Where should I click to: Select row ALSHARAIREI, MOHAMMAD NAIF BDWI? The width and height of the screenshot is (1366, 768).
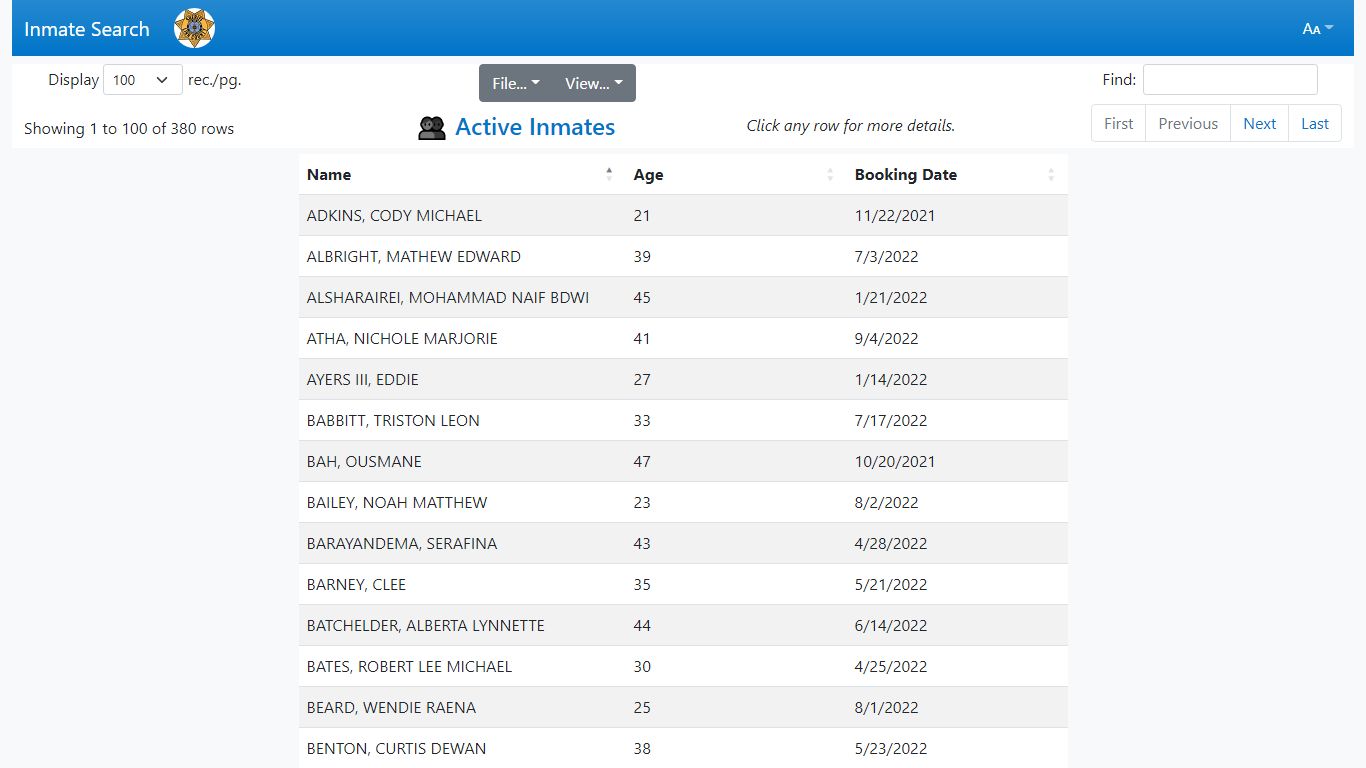[683, 297]
